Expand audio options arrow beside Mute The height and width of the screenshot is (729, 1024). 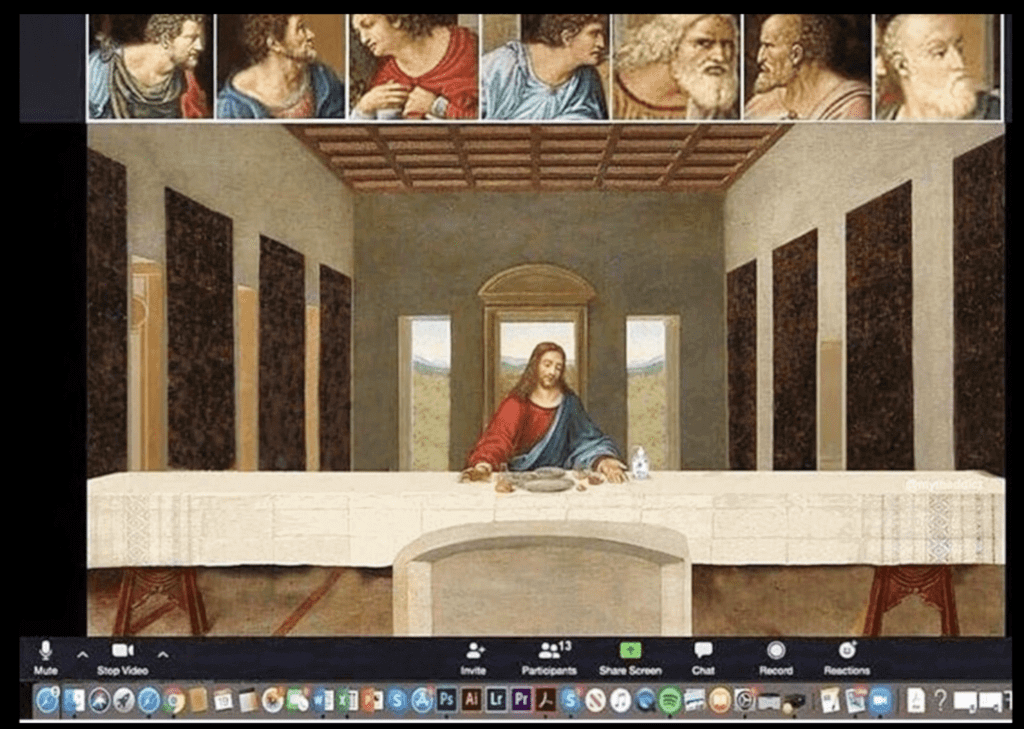(82, 654)
